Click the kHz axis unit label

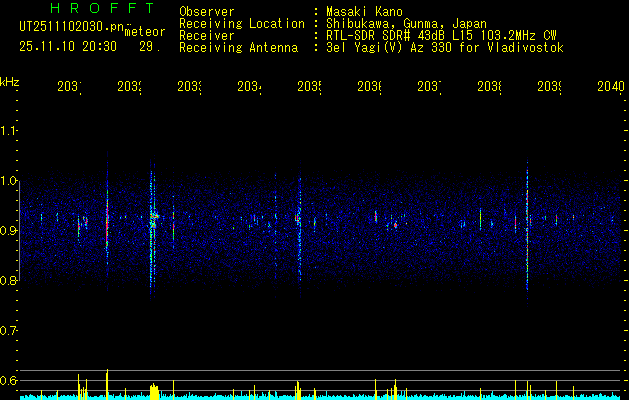pos(10,82)
